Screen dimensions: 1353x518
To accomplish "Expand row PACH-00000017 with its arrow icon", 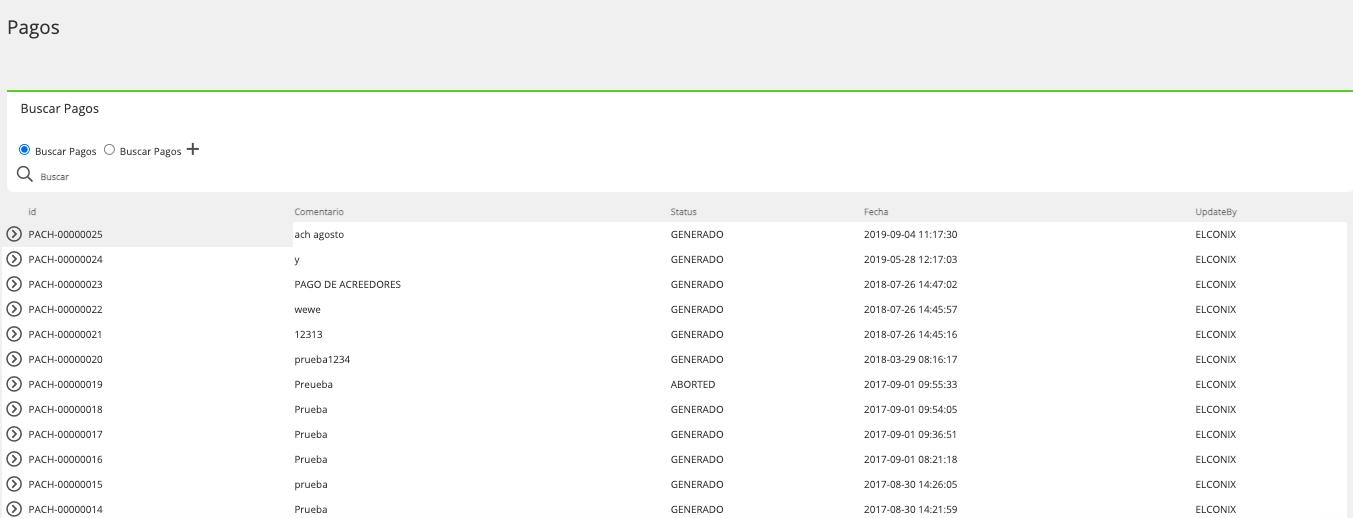I will pyautogui.click(x=14, y=434).
